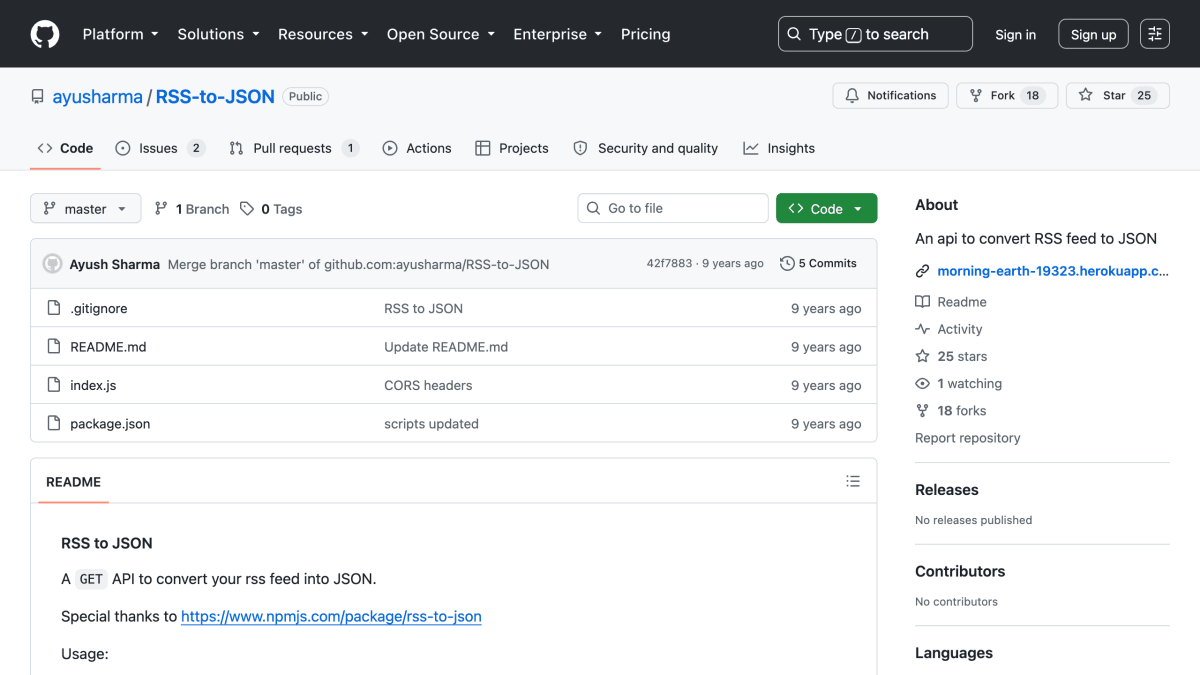Click the magnifier icon in Go to file
The width and height of the screenshot is (1200, 675).
tap(594, 208)
